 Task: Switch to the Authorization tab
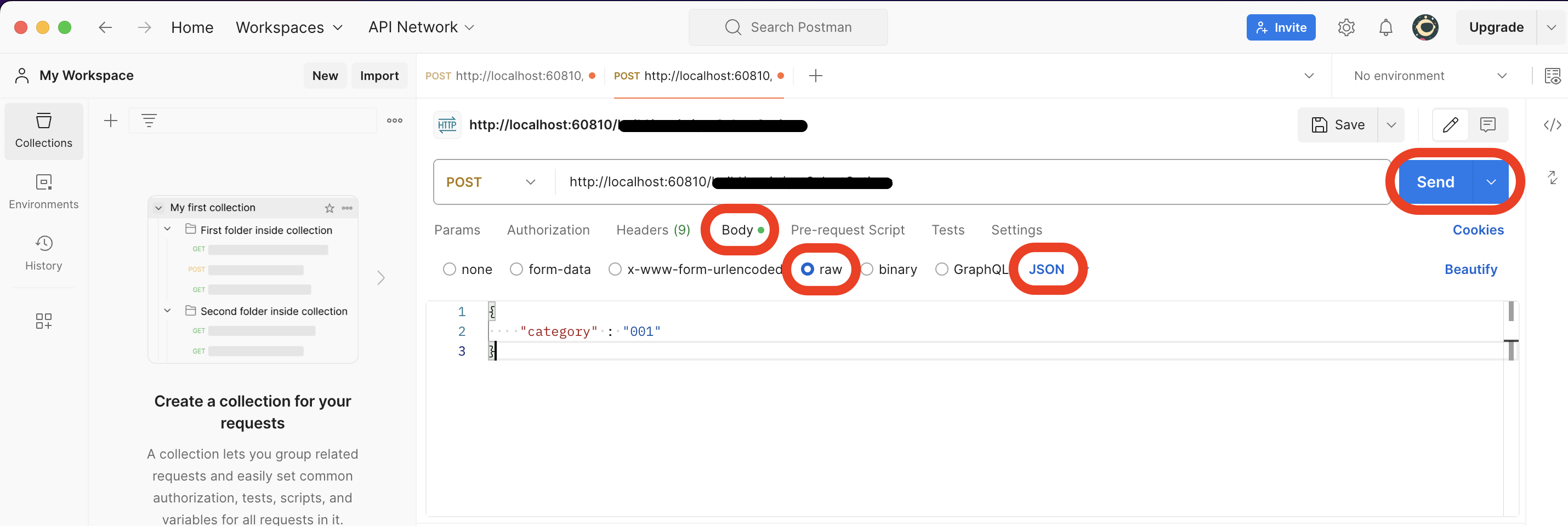pos(548,230)
